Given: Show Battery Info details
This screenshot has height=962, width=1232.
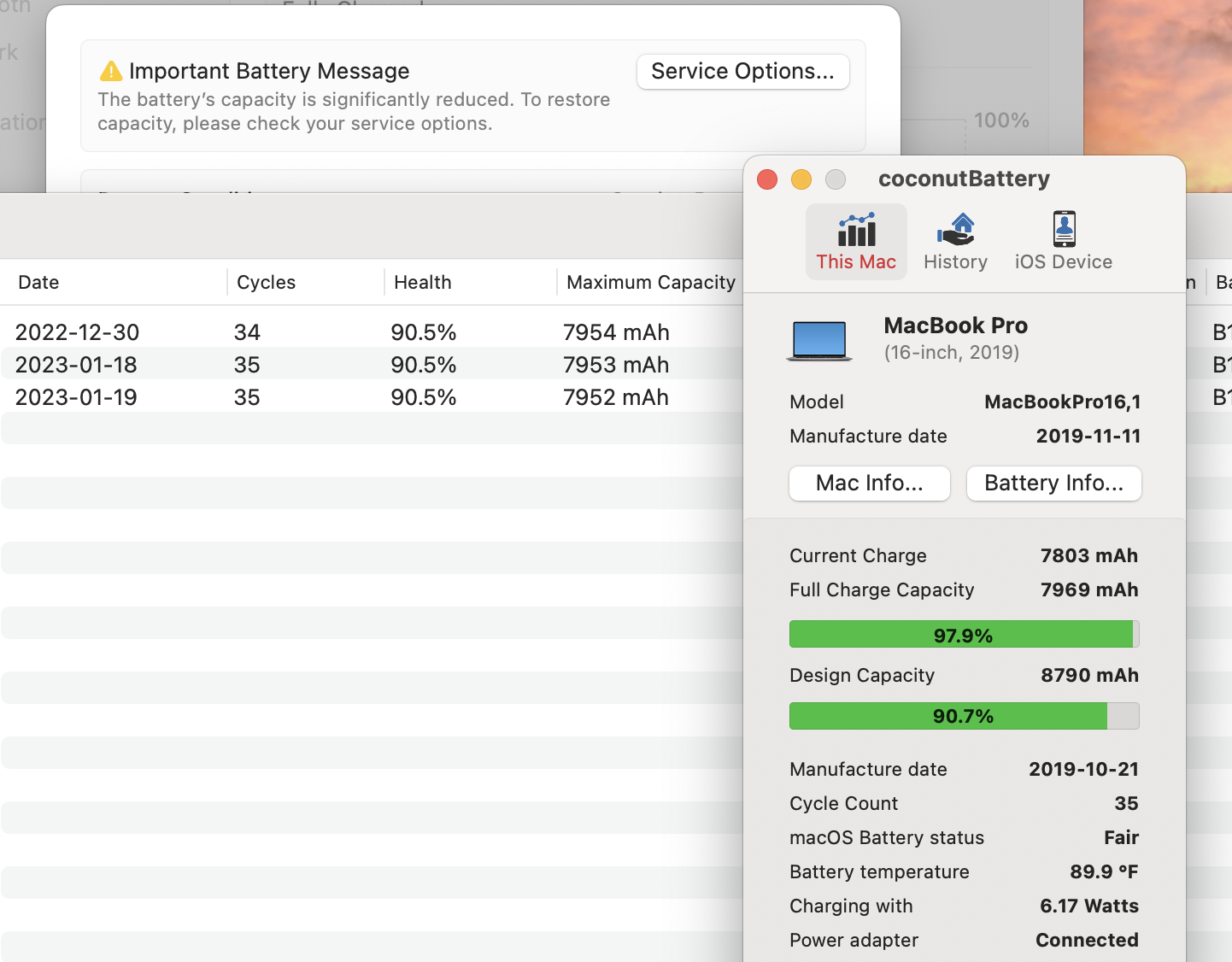Looking at the screenshot, I should pyautogui.click(x=1053, y=484).
